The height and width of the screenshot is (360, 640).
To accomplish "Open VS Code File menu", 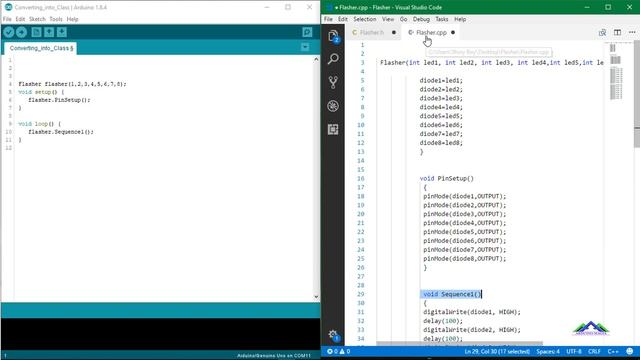I will tap(328, 19).
